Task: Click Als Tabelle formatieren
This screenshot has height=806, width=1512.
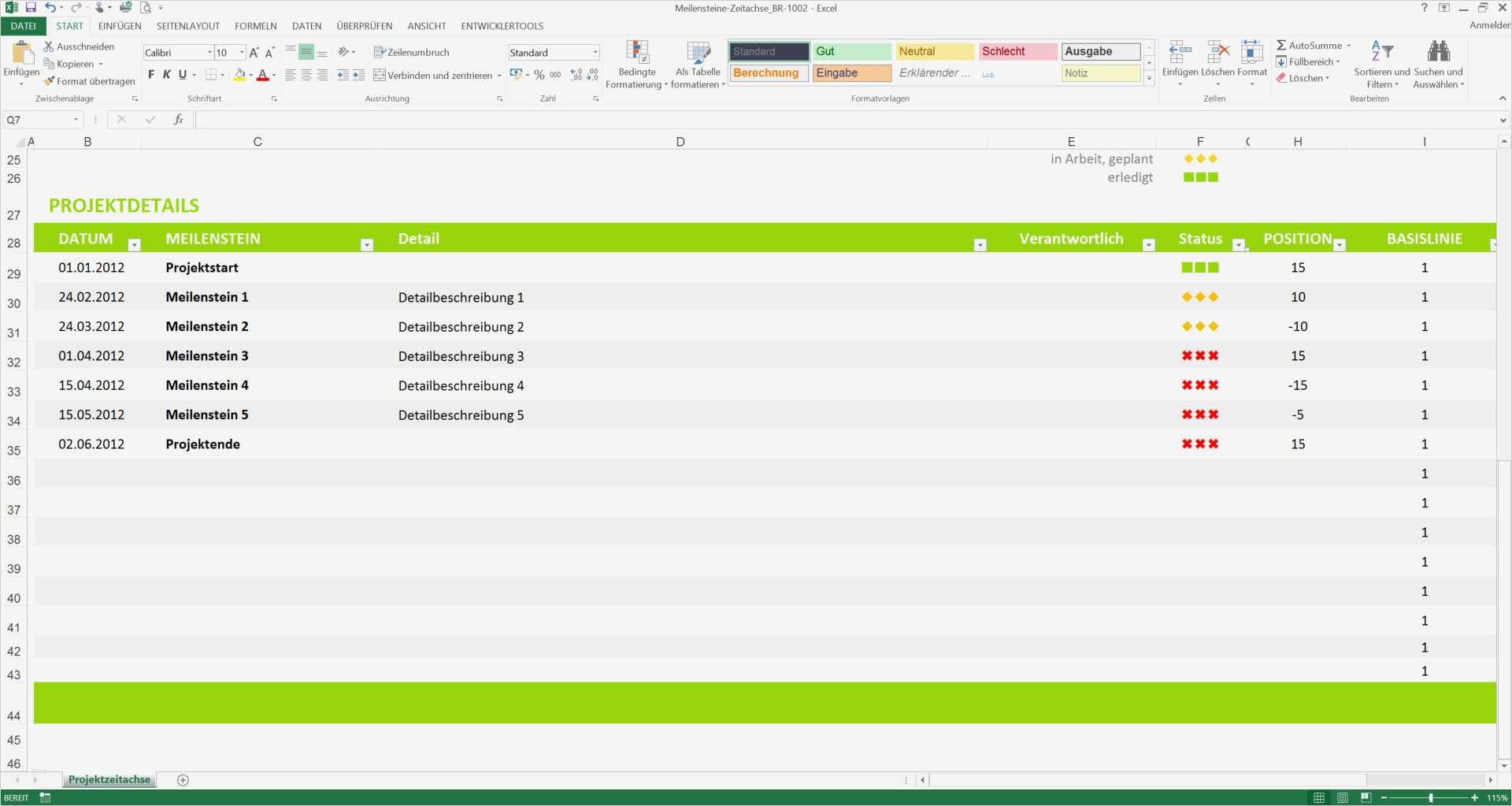Action: click(x=698, y=65)
